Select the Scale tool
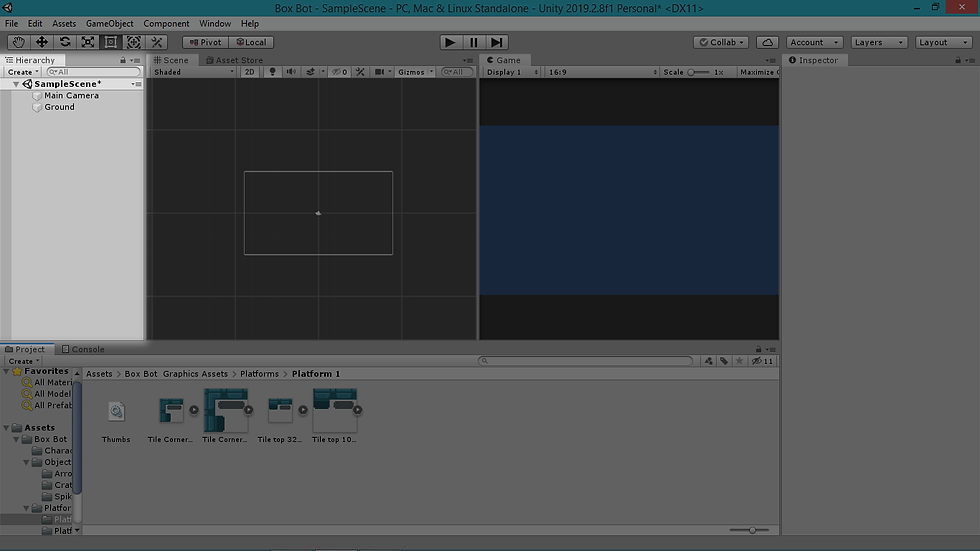 (x=88, y=42)
